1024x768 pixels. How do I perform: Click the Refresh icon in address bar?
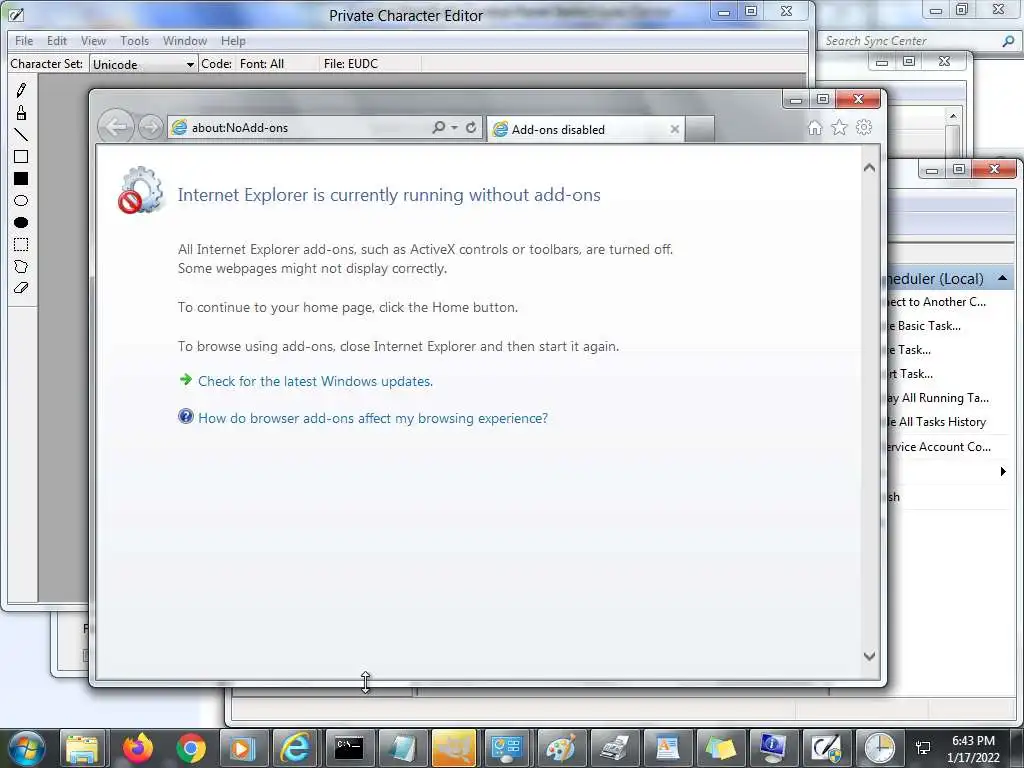471,127
